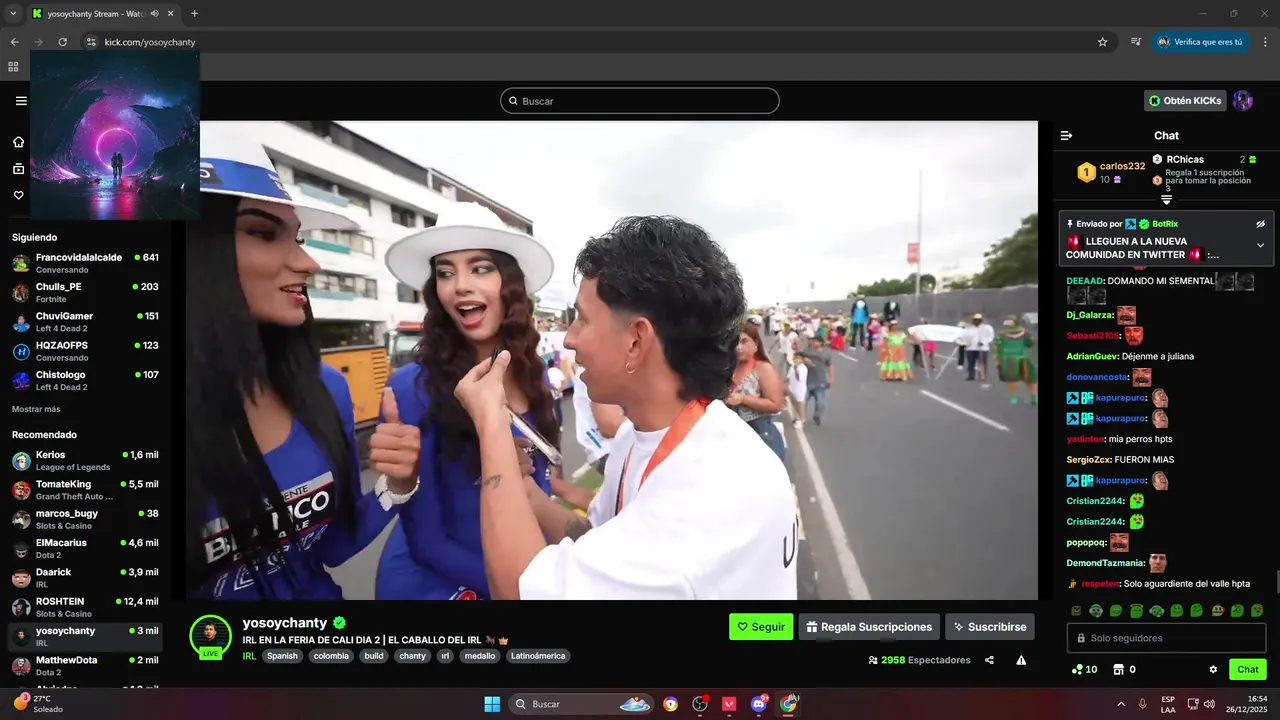Expand the pinned BotRix message chevron
The image size is (1280, 720).
tap(1260, 245)
